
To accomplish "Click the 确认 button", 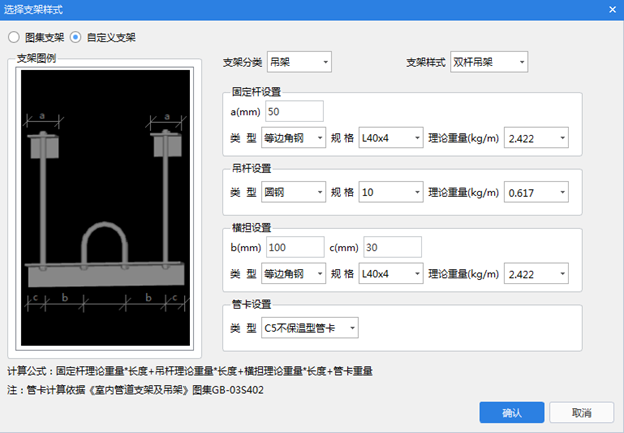I will point(512,412).
